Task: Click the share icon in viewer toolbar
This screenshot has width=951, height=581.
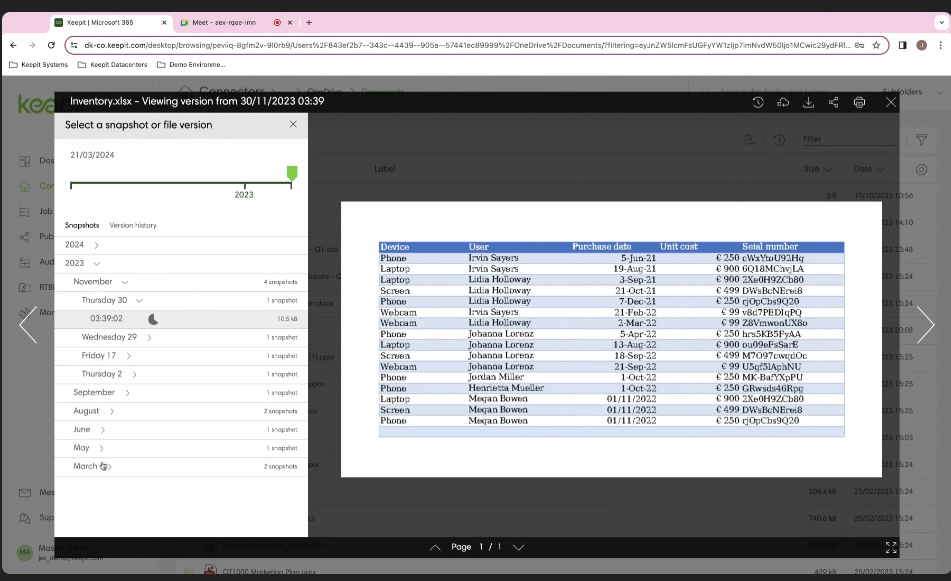Action: point(834,102)
